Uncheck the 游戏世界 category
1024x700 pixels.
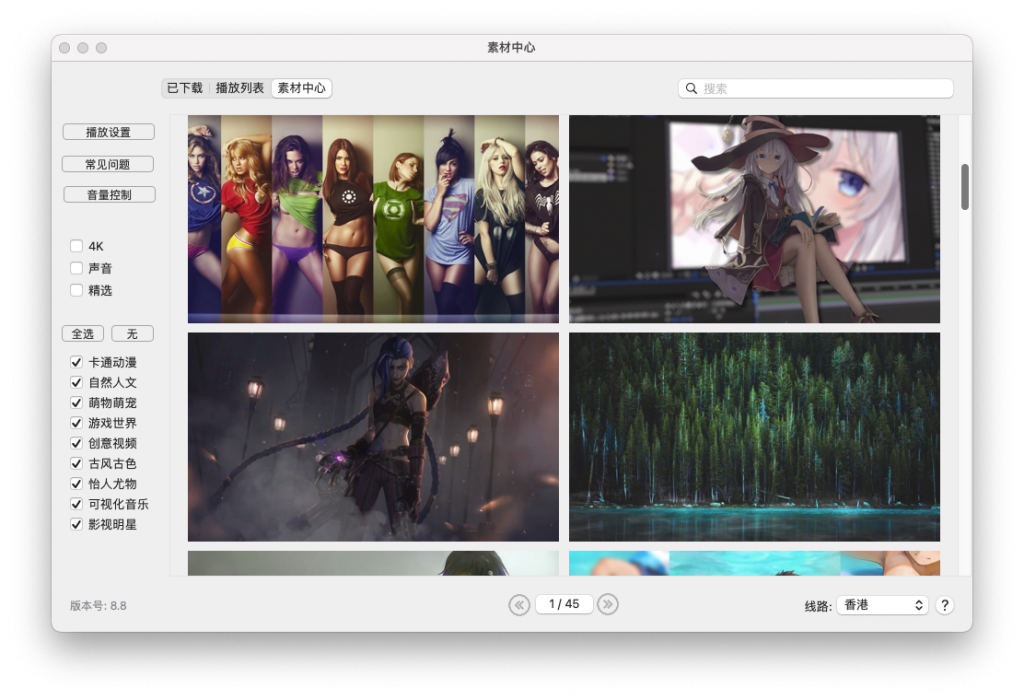point(76,422)
